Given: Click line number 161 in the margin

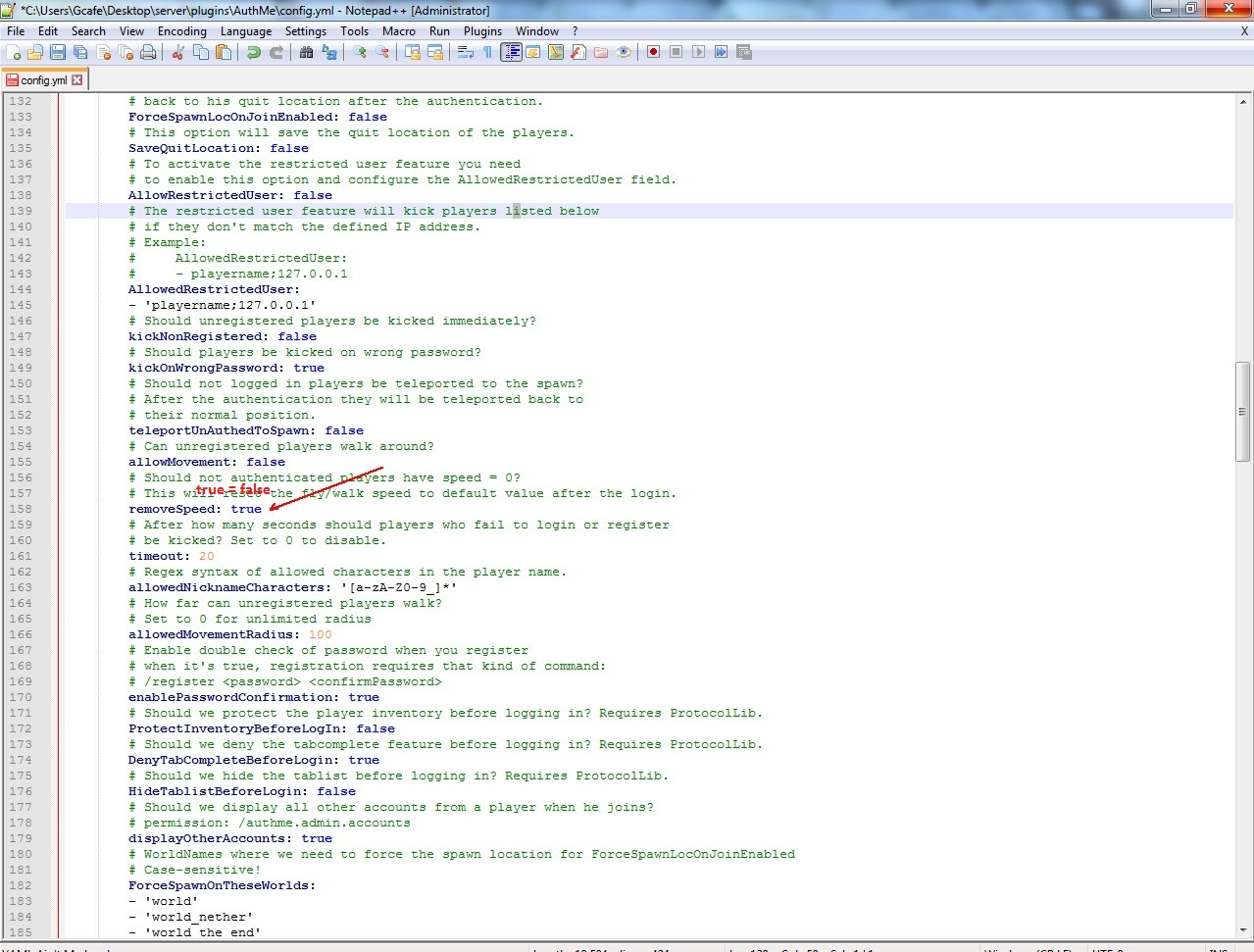Looking at the screenshot, I should click(x=21, y=556).
